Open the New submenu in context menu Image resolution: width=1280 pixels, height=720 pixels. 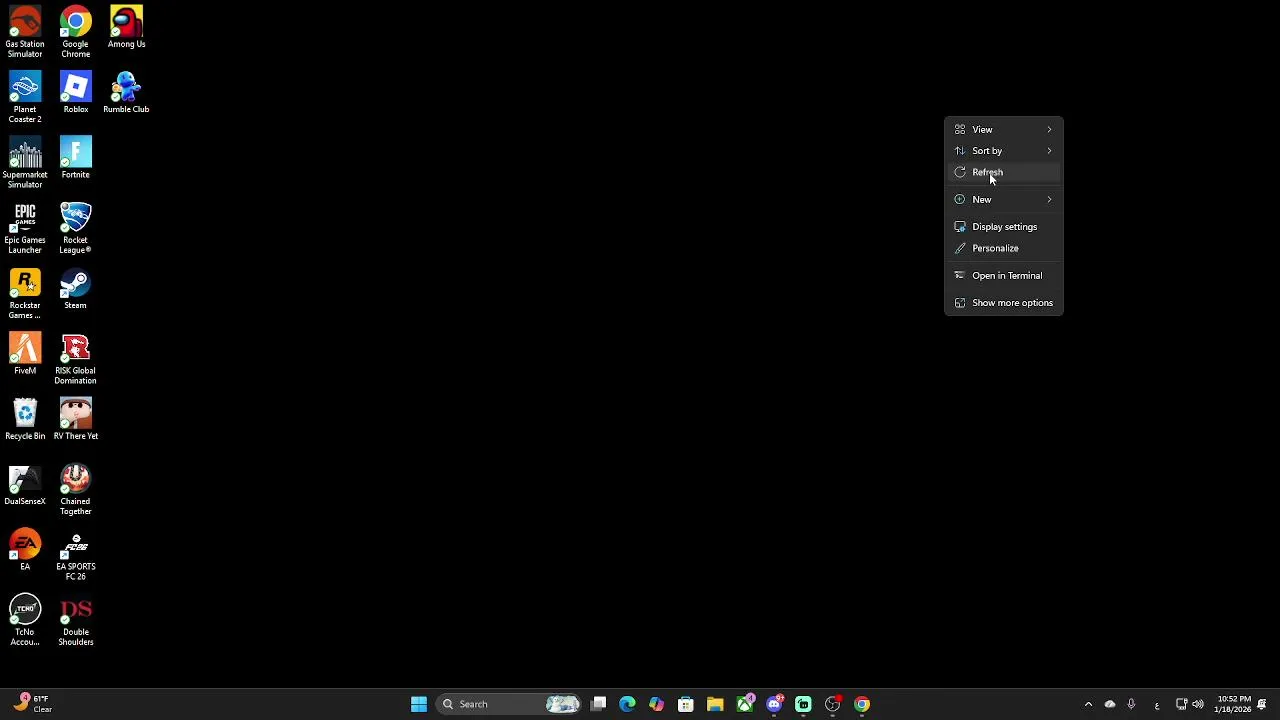(x=1004, y=199)
